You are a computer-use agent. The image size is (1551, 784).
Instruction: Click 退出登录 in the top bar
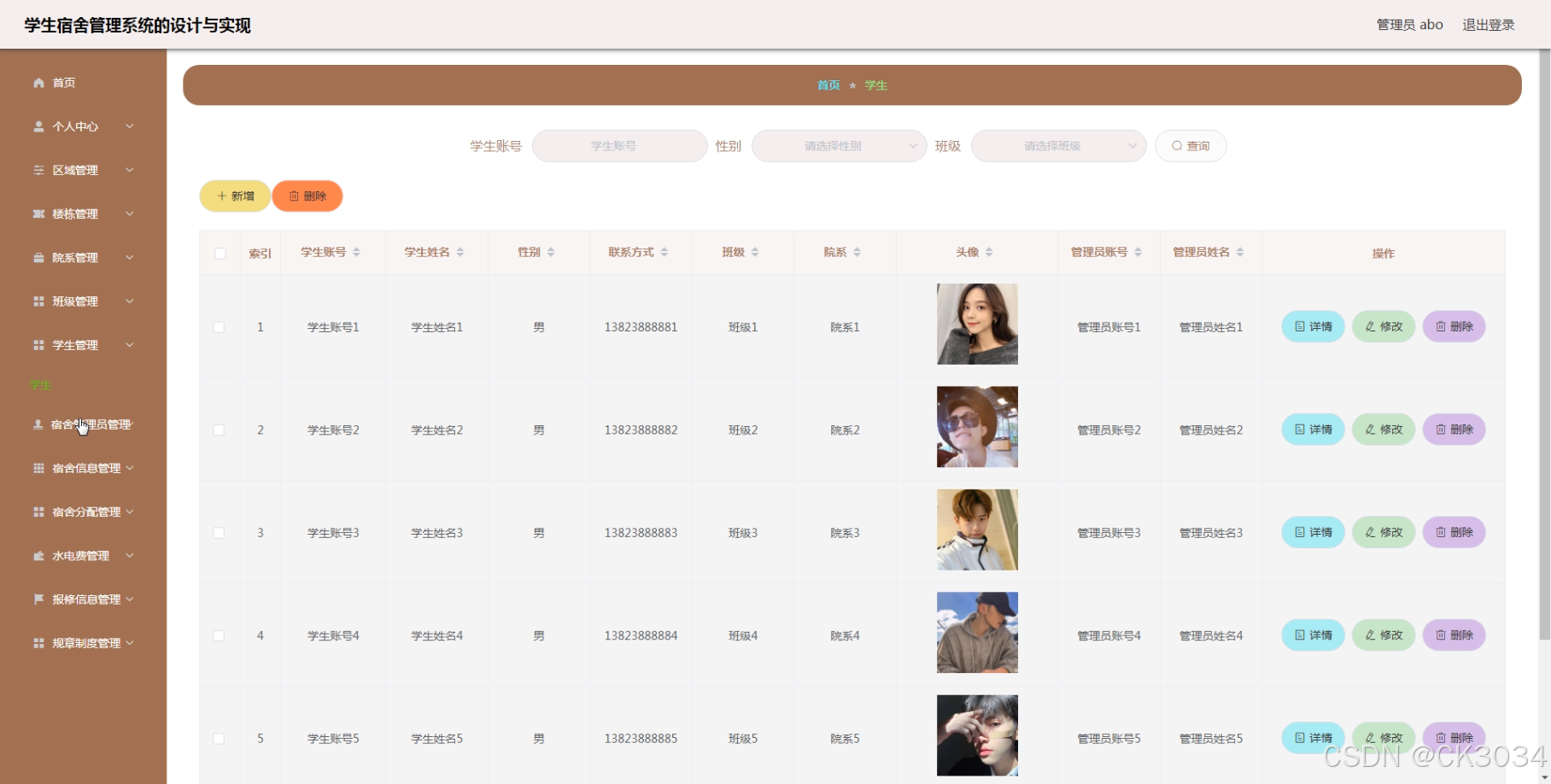(1488, 24)
